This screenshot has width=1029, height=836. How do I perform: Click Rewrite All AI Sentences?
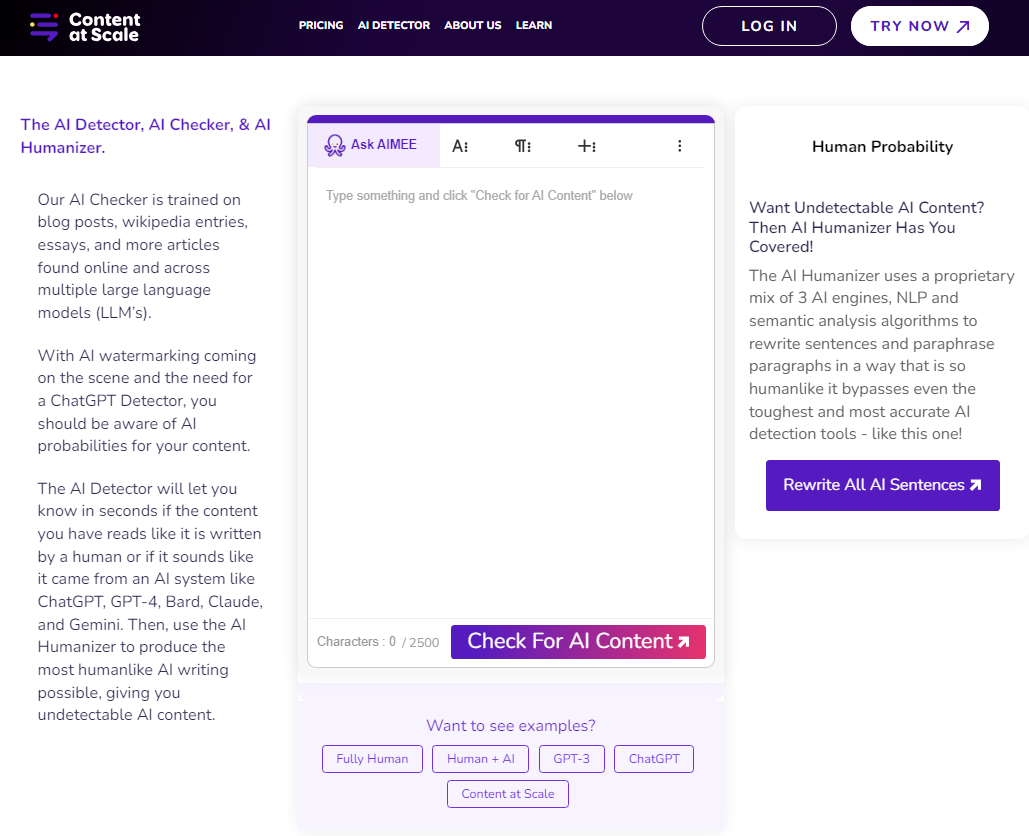click(x=882, y=485)
